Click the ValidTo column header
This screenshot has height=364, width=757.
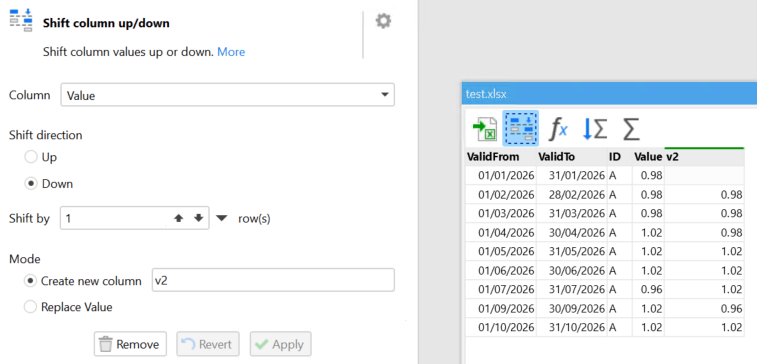(x=572, y=157)
